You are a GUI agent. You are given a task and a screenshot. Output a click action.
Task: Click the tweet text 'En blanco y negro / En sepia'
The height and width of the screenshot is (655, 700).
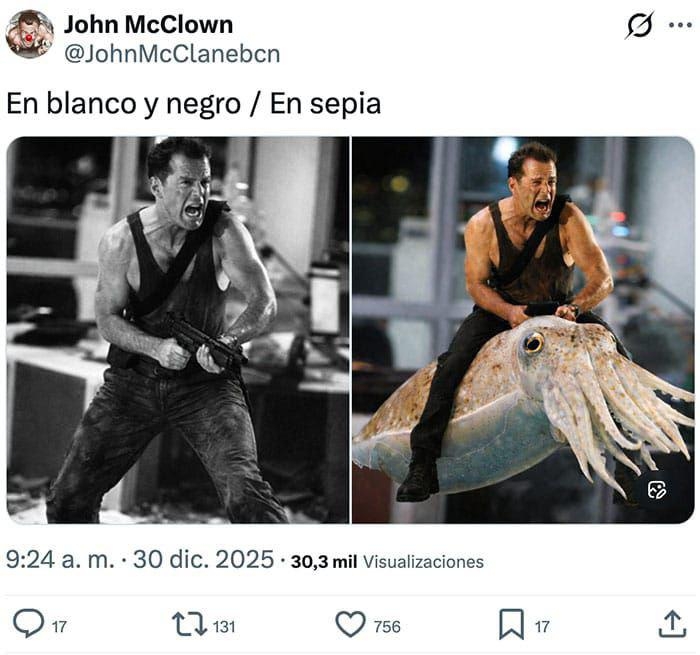pos(194,104)
